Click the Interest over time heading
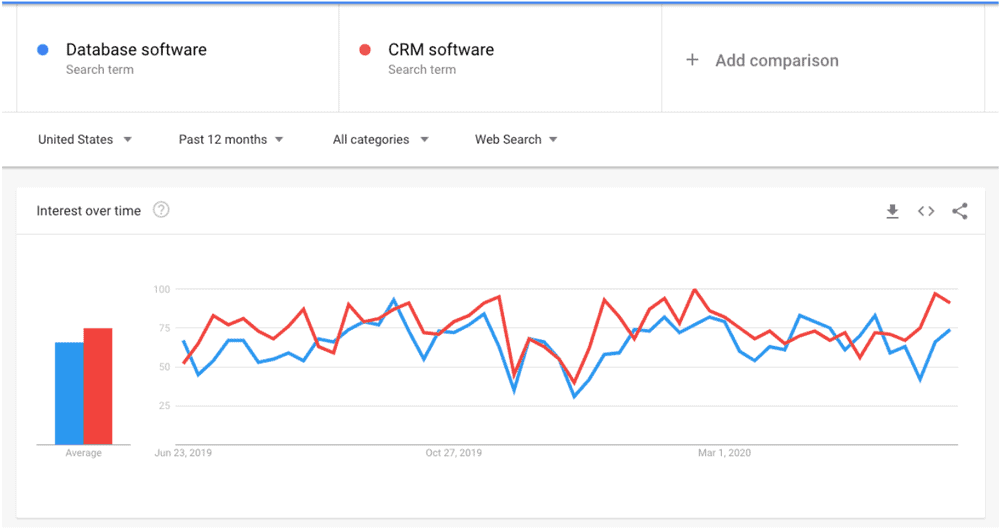 [89, 211]
